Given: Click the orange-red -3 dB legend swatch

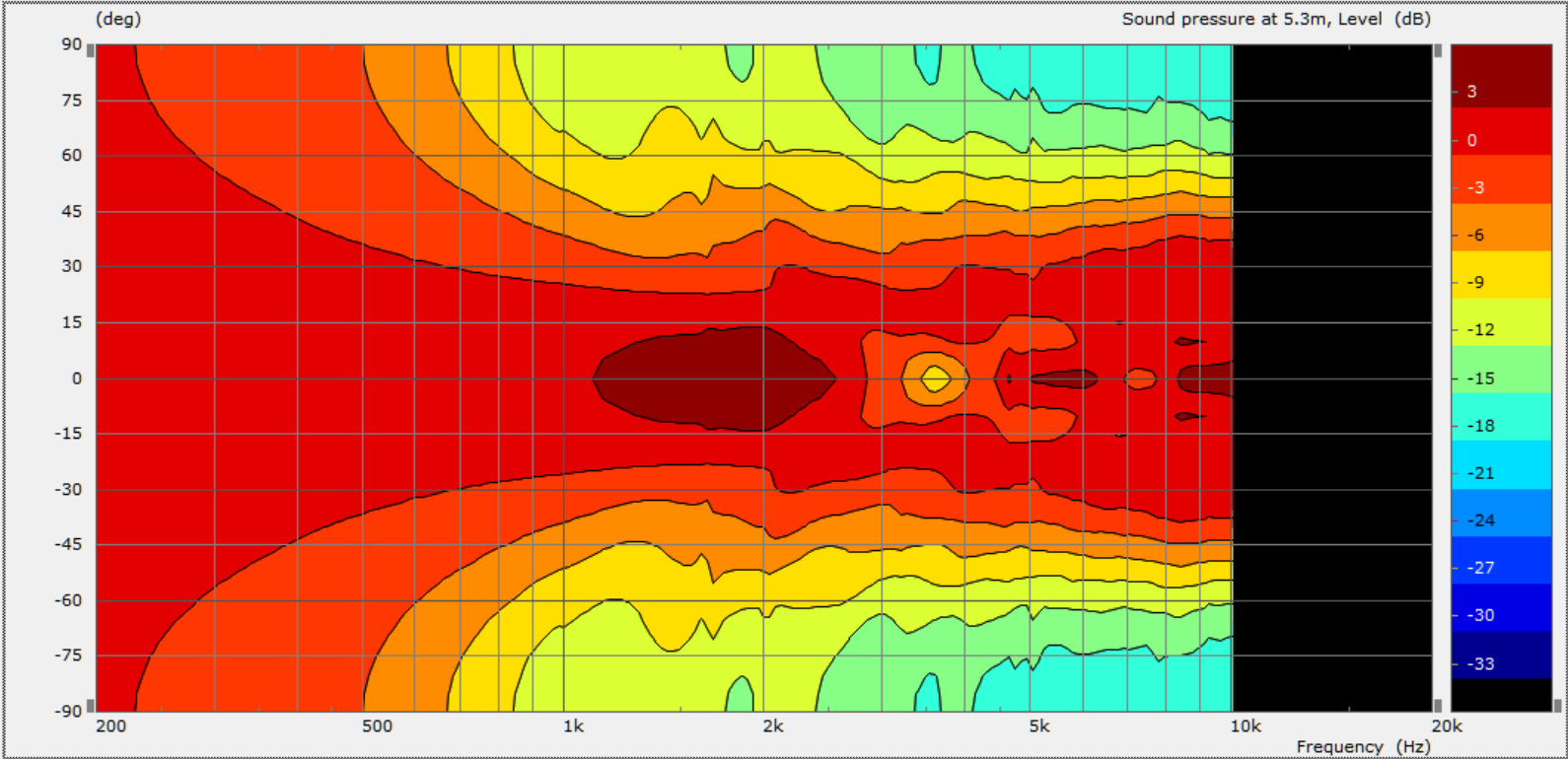Looking at the screenshot, I should click(1501, 179).
